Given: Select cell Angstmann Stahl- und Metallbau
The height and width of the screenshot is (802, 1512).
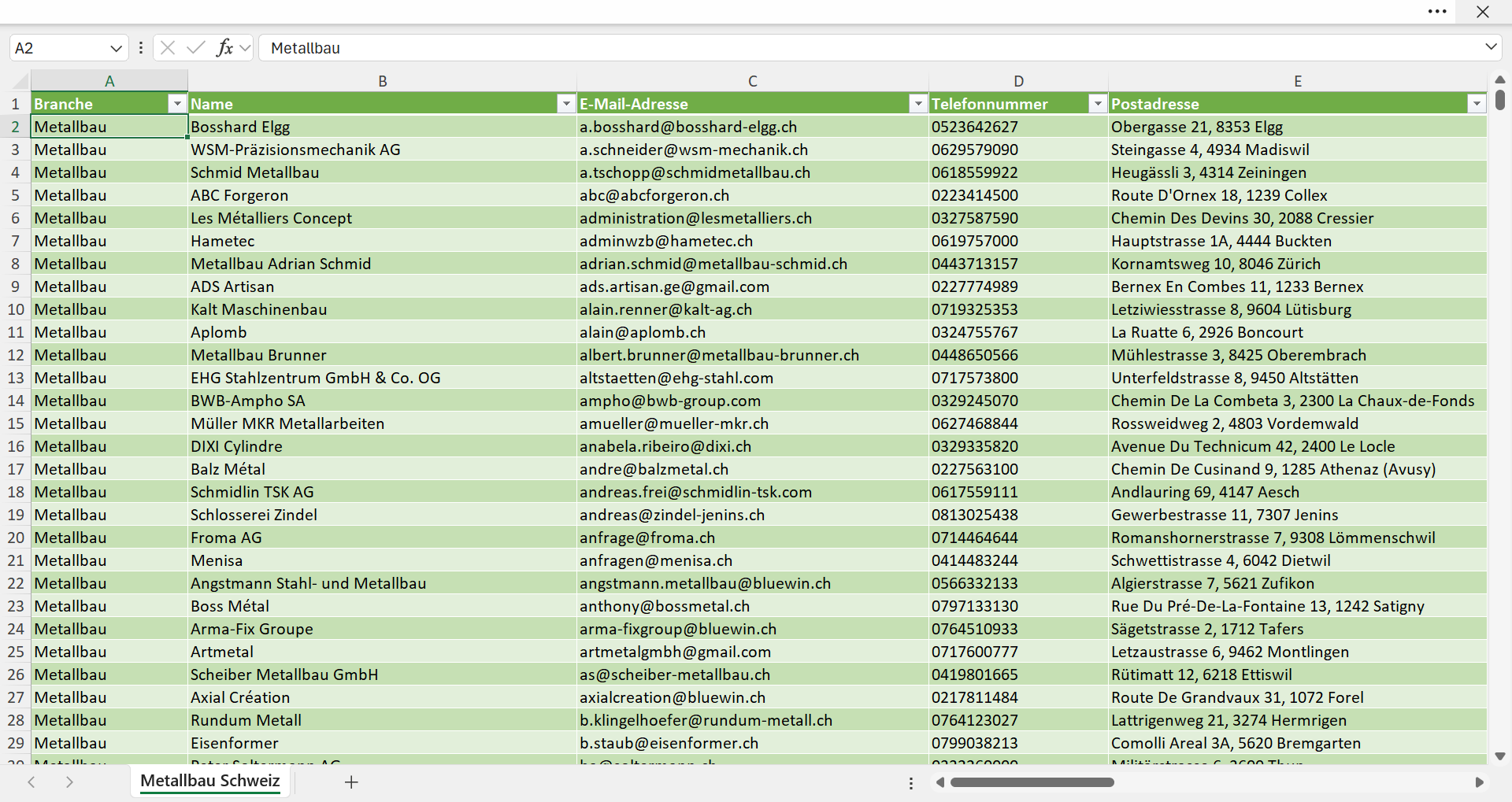Looking at the screenshot, I should (x=383, y=583).
